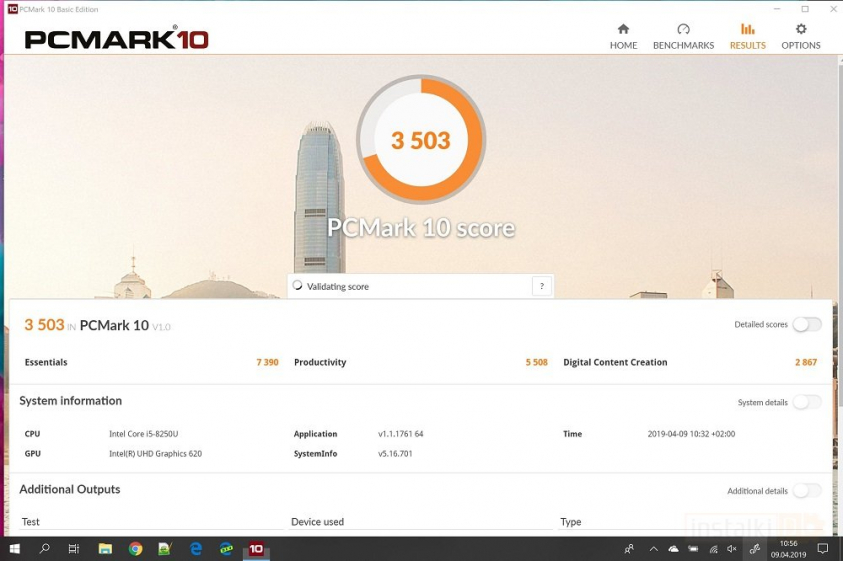
Task: Select the CPU value Intel Core i5-8250U
Action: 144,434
